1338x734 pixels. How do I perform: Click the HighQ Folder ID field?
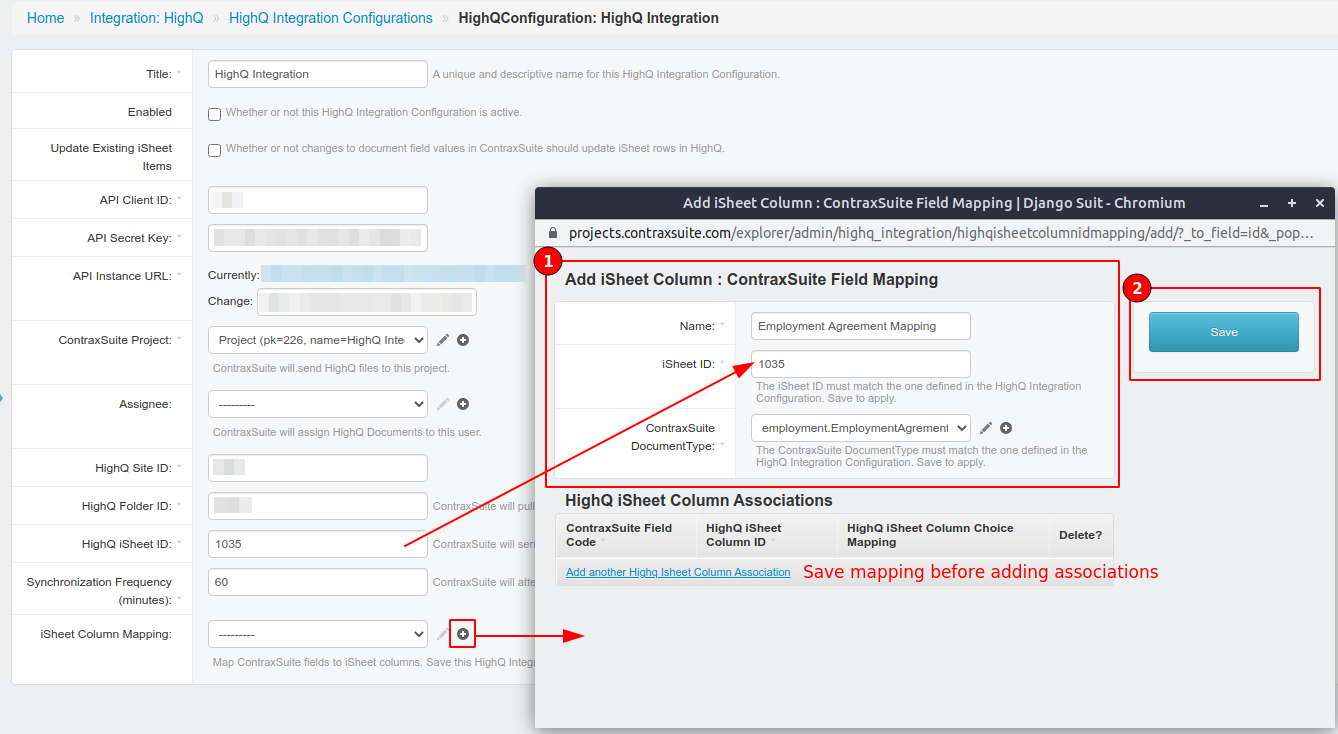click(x=318, y=506)
